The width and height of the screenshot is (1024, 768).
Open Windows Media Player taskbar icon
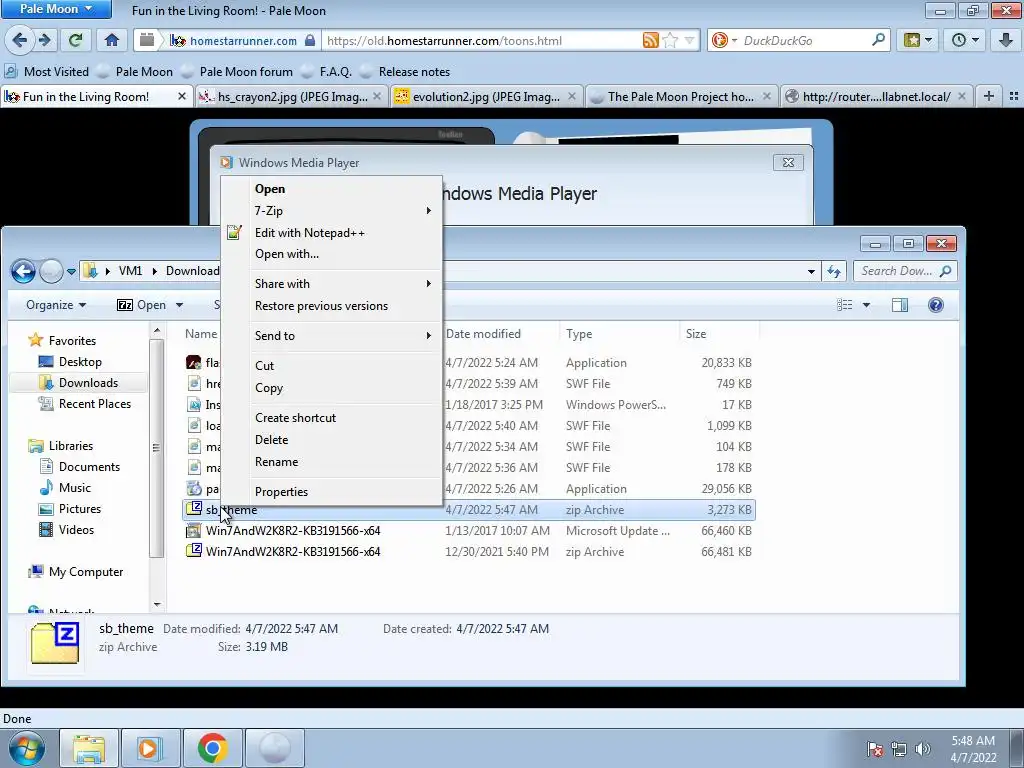tap(150, 748)
